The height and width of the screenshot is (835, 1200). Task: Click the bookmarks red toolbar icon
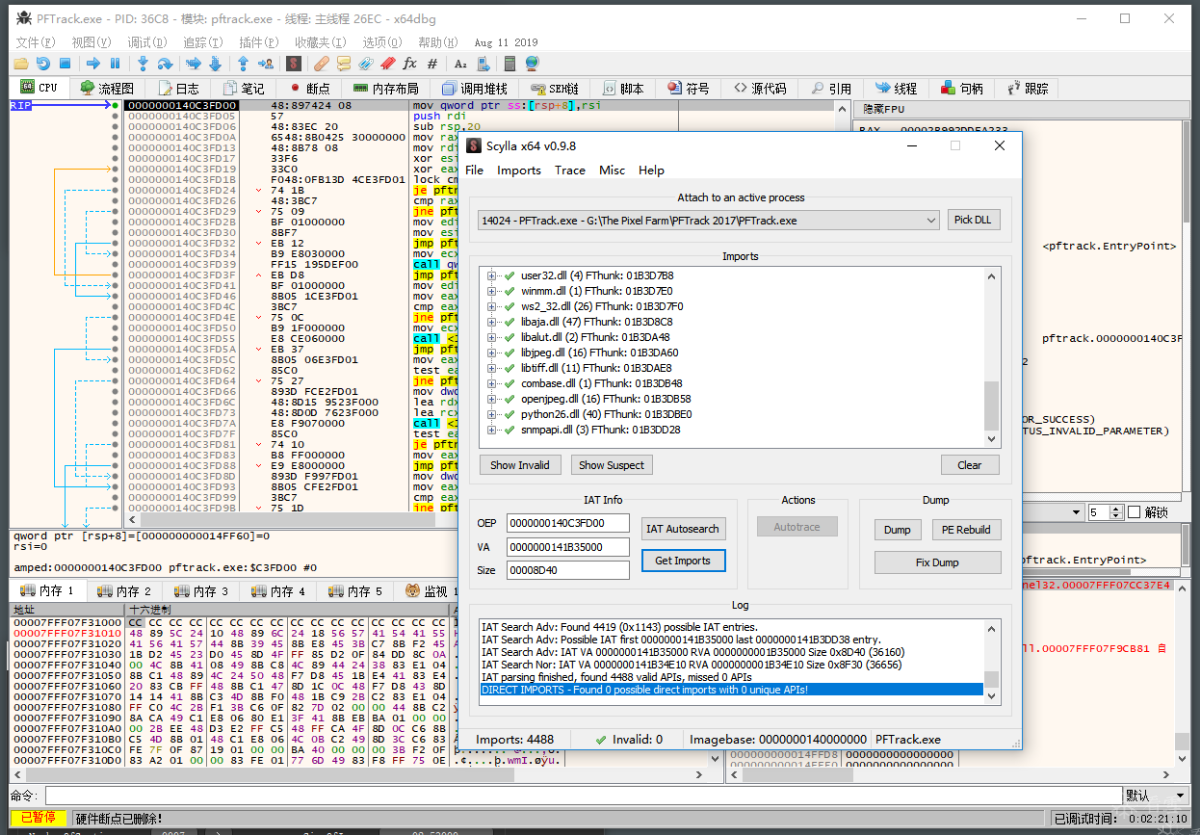click(388, 63)
